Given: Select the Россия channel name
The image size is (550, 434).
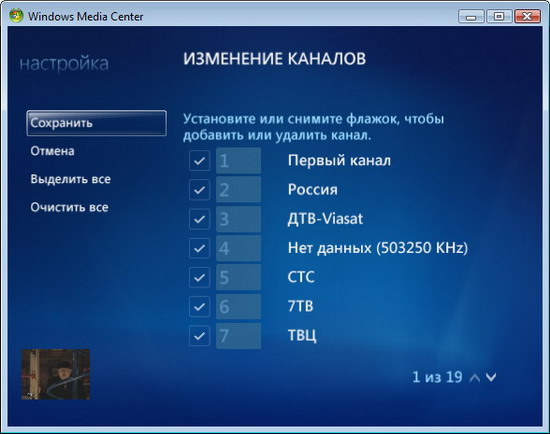Looking at the screenshot, I should click(313, 190).
